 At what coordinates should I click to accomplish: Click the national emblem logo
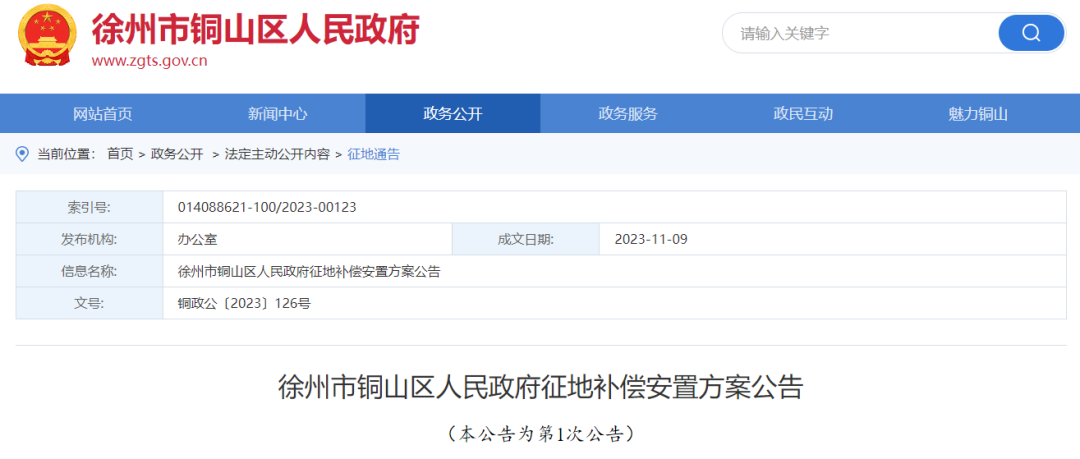point(46,37)
